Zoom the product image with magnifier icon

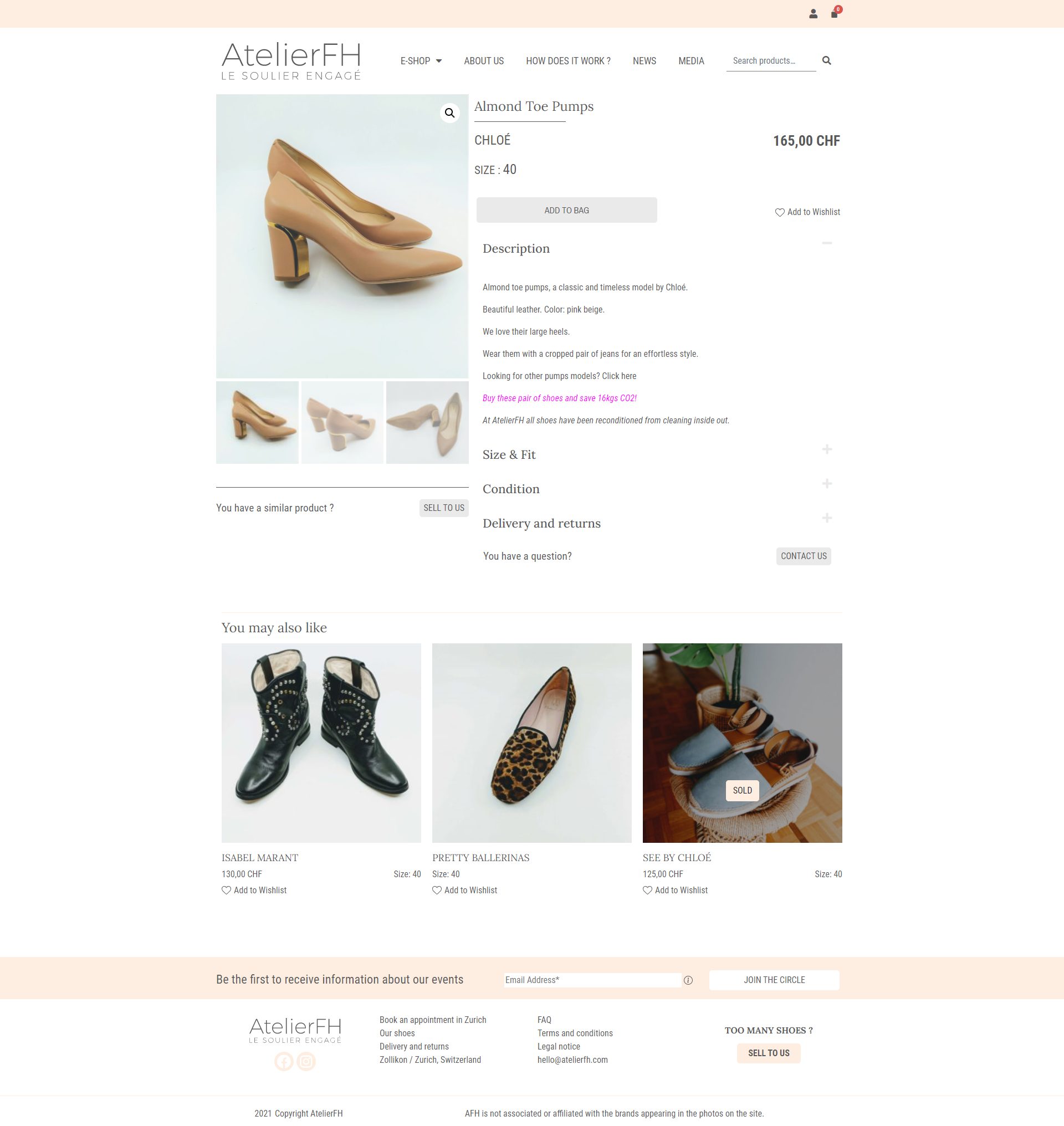[x=450, y=113]
